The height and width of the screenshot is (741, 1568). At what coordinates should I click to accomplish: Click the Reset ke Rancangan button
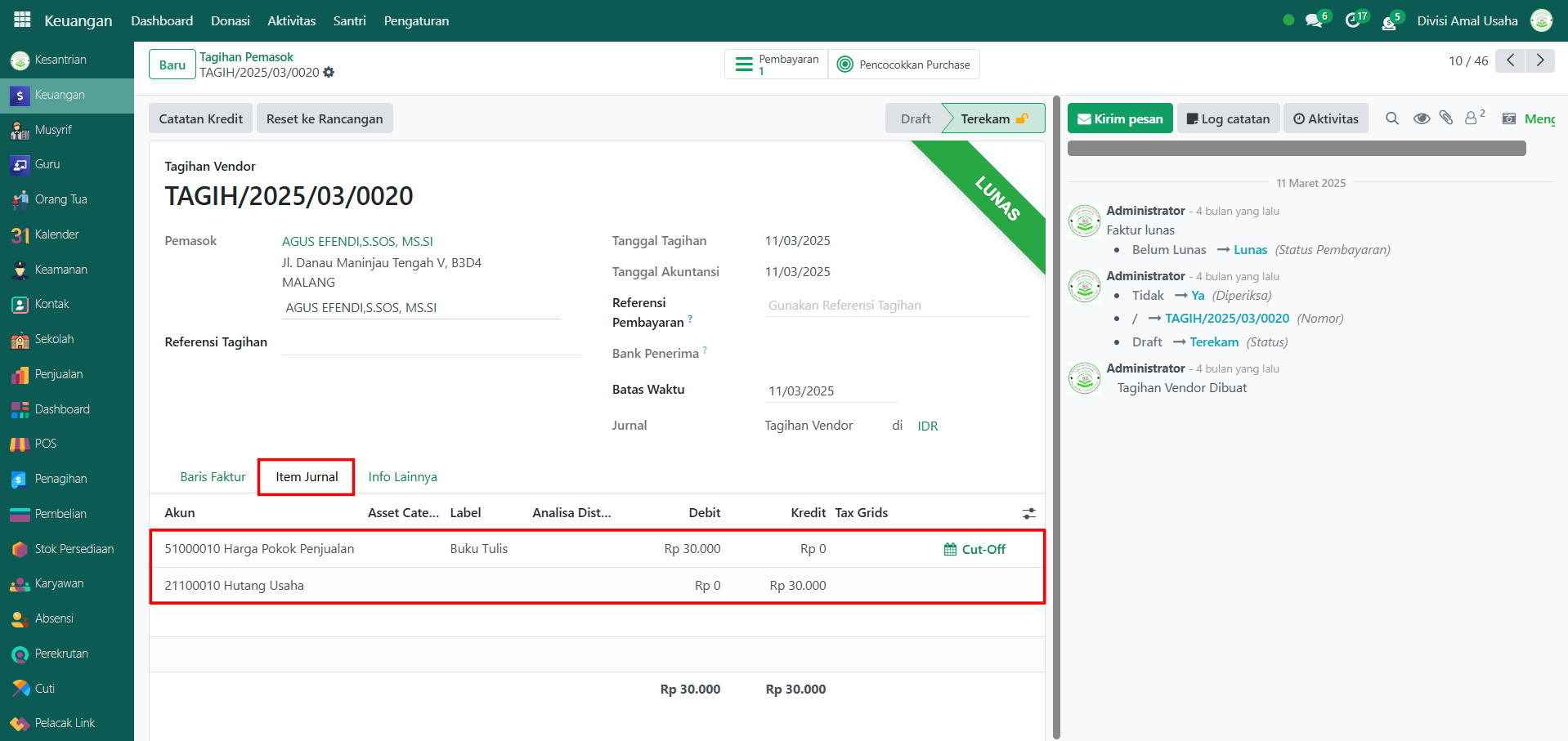coord(325,118)
